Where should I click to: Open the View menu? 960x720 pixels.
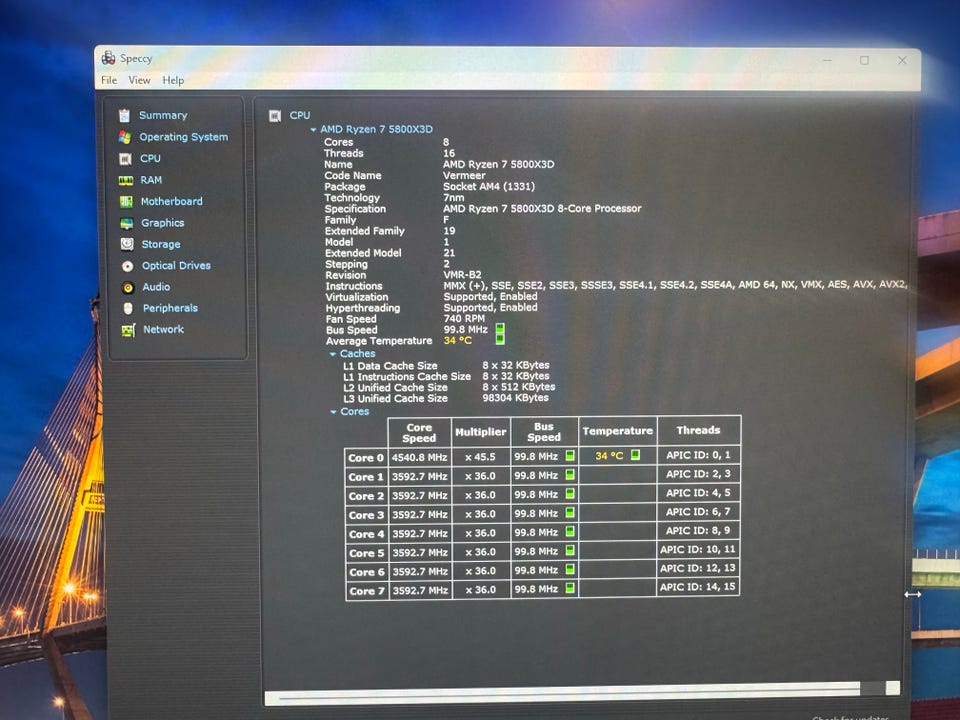[x=139, y=80]
